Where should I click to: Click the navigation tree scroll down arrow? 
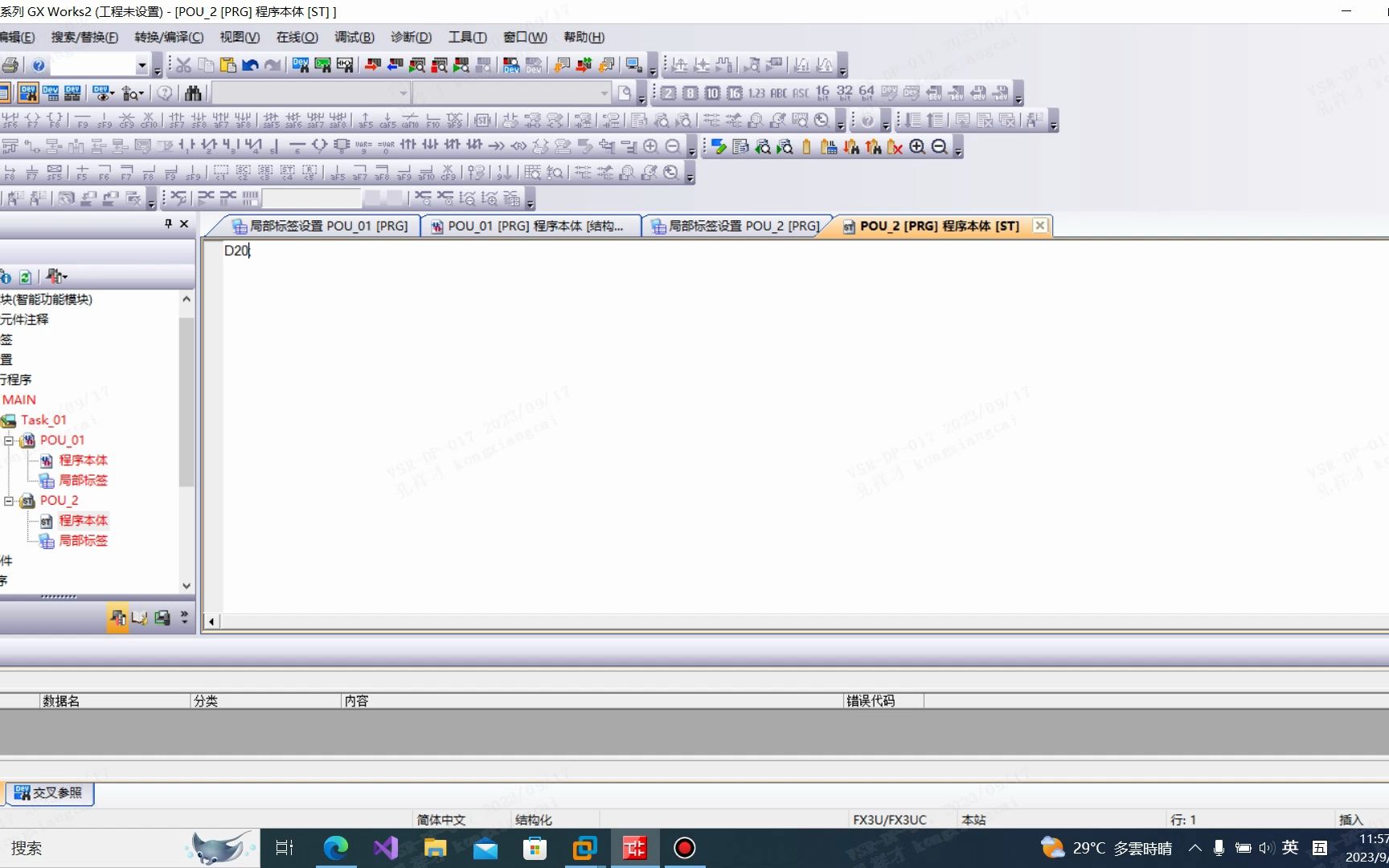pos(186,586)
